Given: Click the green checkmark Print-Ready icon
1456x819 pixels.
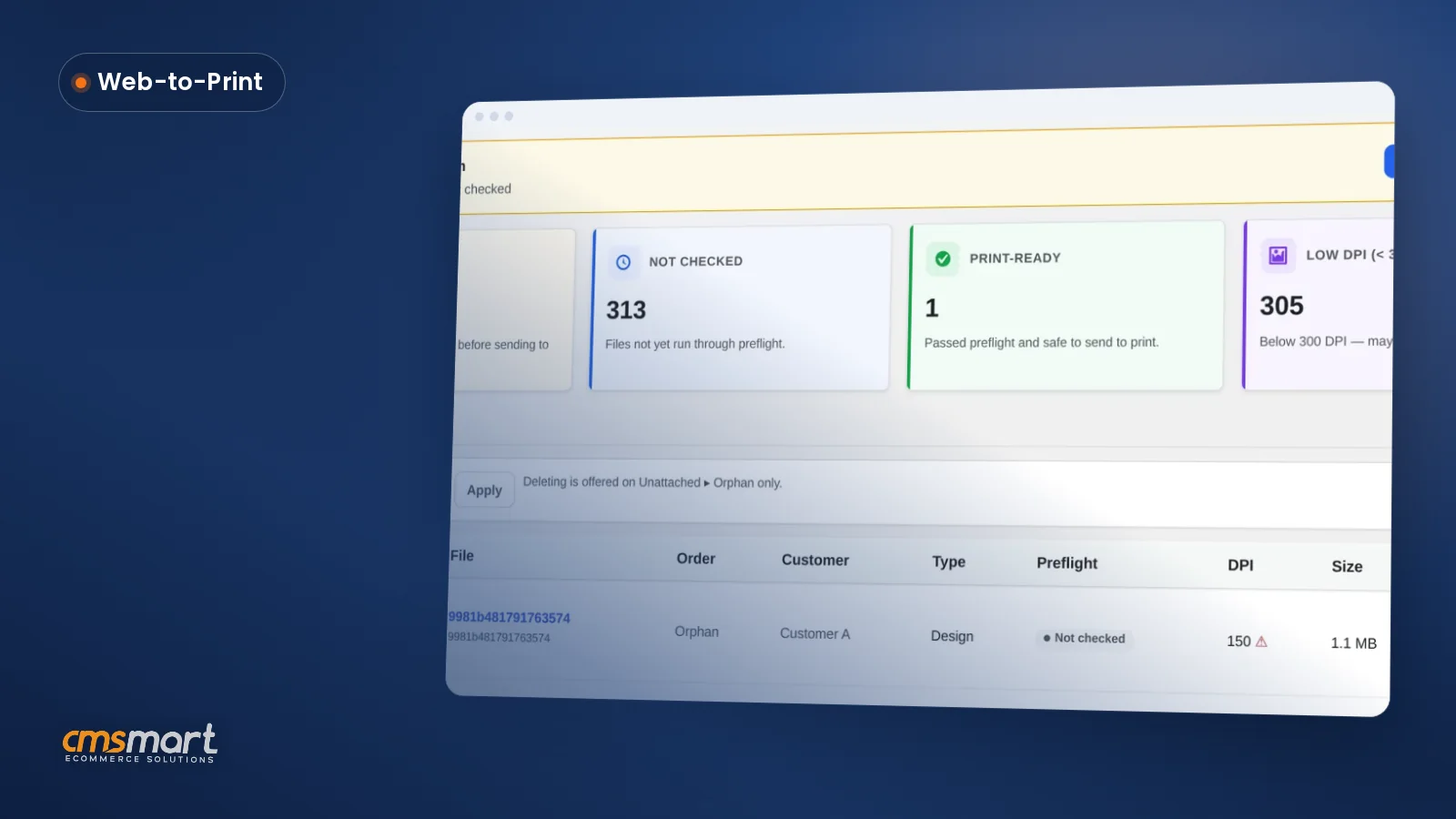Looking at the screenshot, I should coord(943,258).
